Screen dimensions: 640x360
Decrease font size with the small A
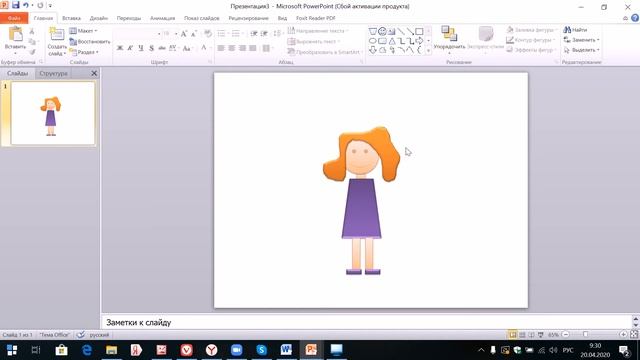tap(194, 34)
